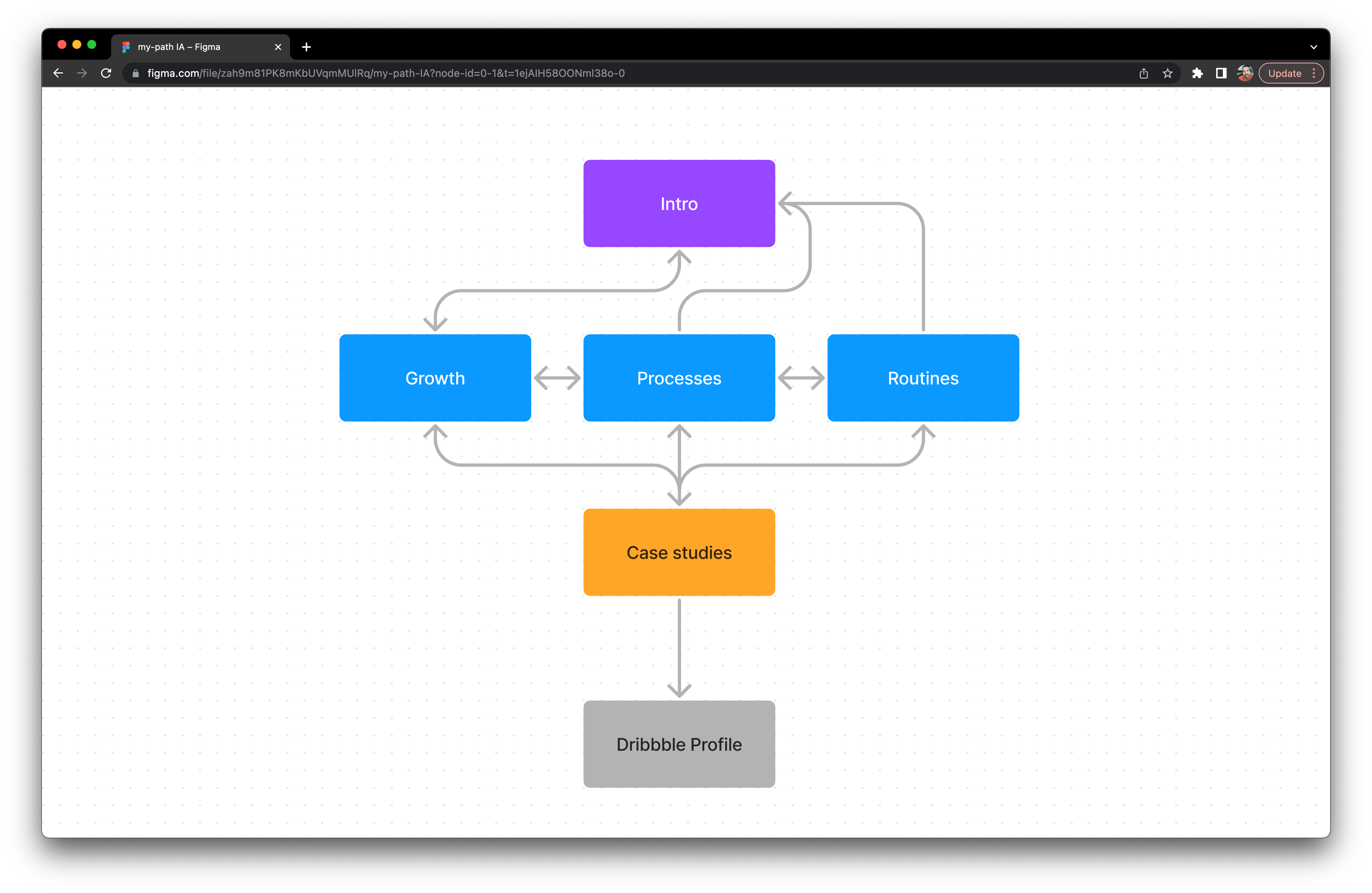Open the three-dot menu beside Update
1372x893 pixels.
click(x=1314, y=73)
